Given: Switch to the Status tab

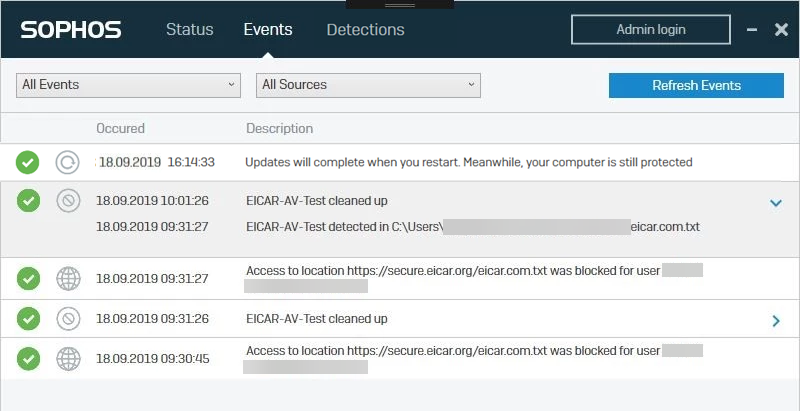Looking at the screenshot, I should coord(190,30).
